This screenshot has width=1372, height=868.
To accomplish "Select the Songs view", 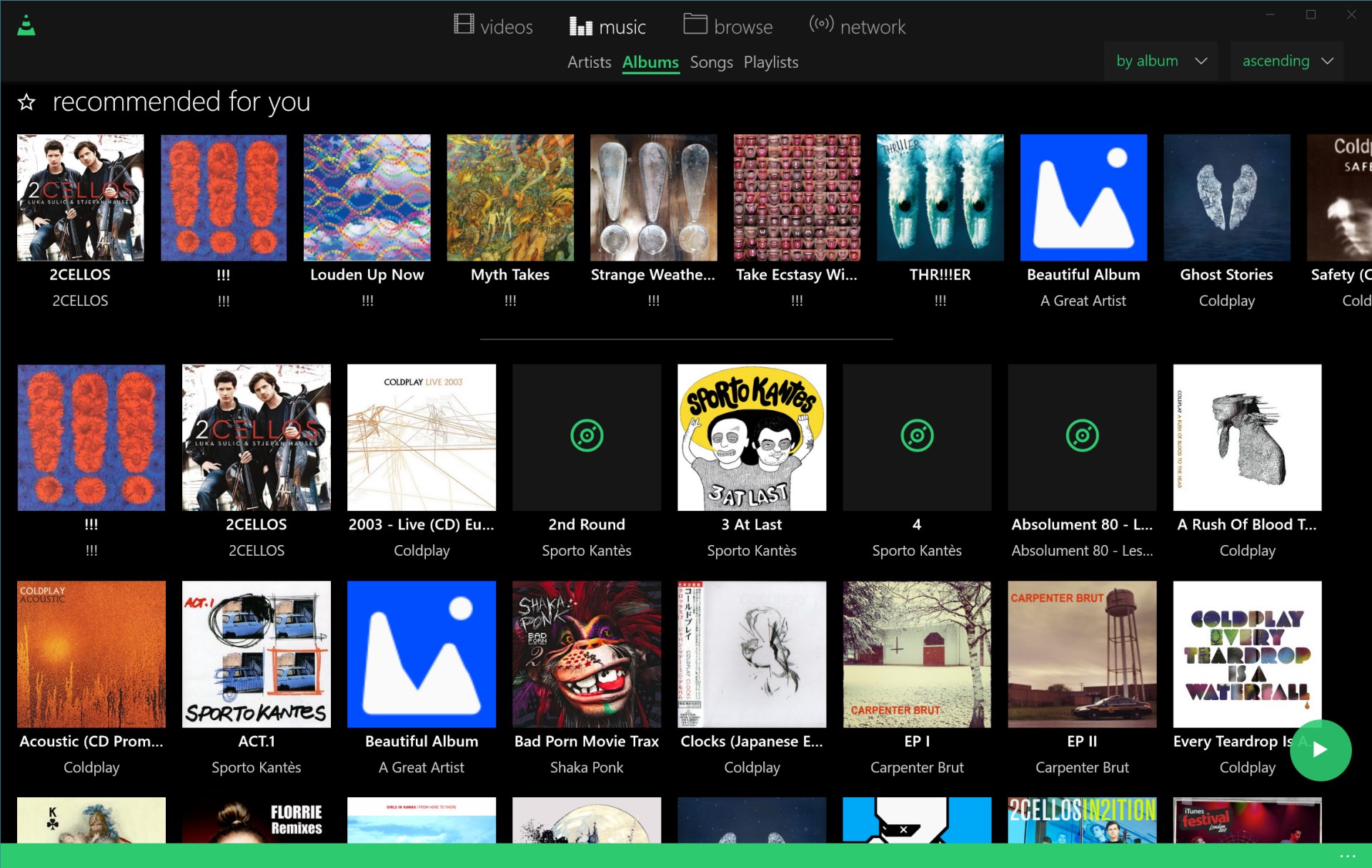I will (x=711, y=63).
